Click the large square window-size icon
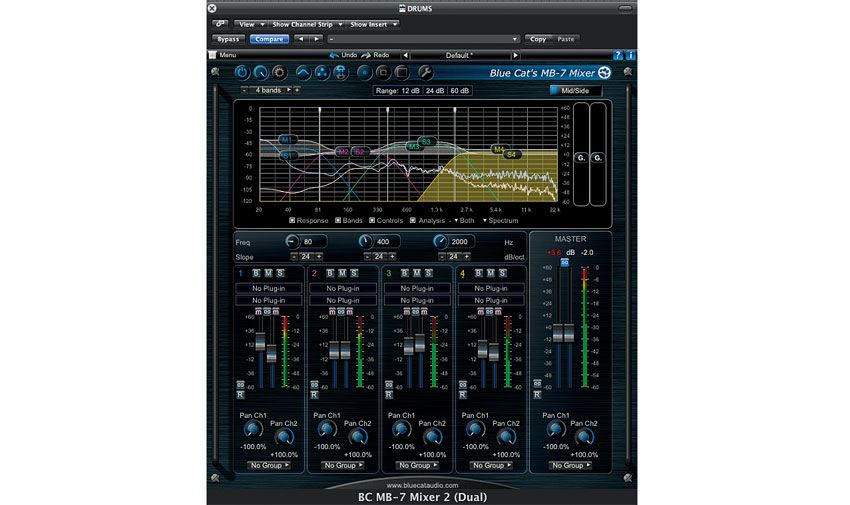Screen dimensions: 850x505 (x=402, y=73)
